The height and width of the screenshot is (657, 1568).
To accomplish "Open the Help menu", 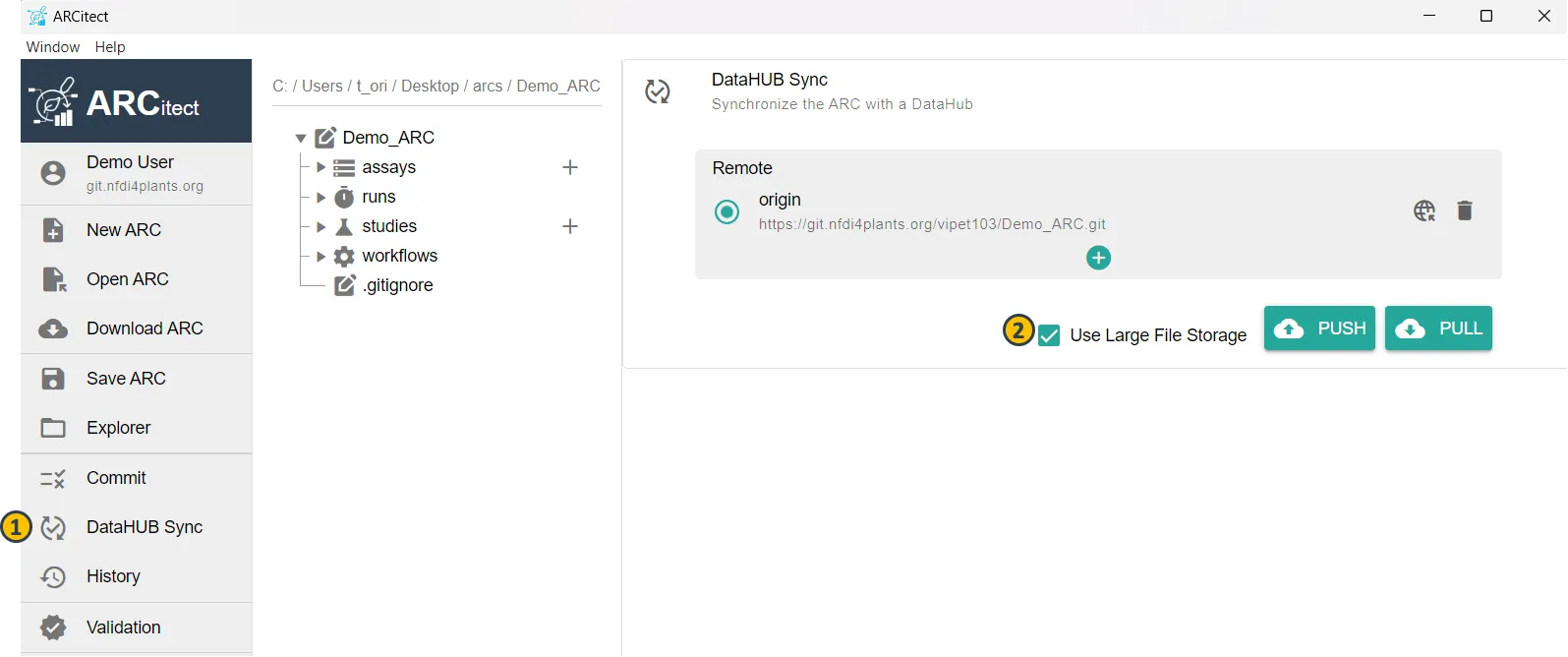I will point(110,47).
